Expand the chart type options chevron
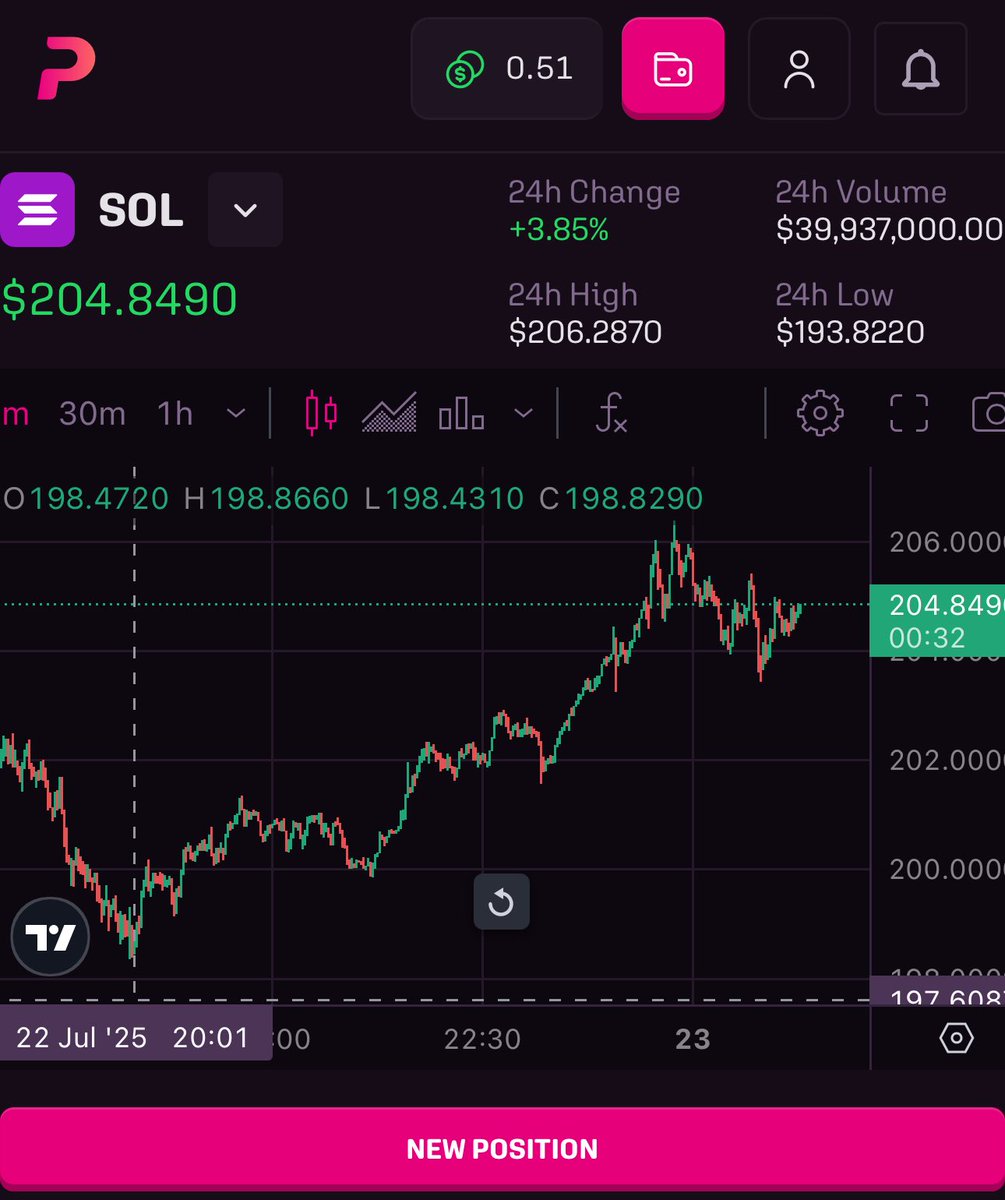The height and width of the screenshot is (1200, 1005). click(x=523, y=413)
